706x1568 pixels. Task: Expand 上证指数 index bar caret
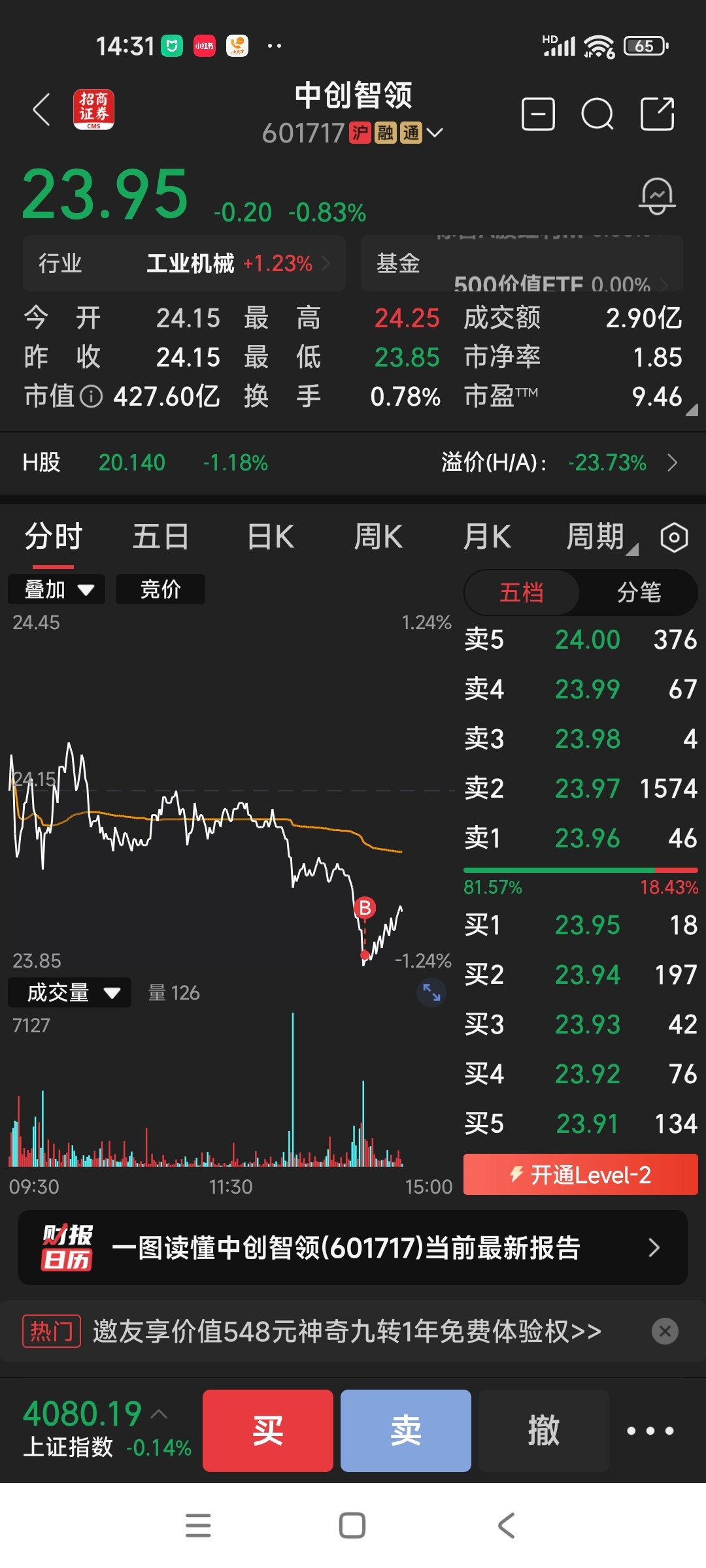click(x=160, y=1414)
